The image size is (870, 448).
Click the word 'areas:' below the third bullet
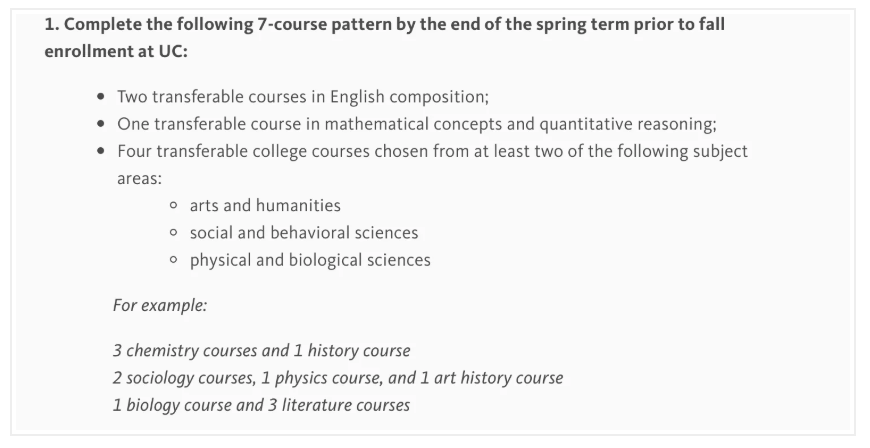[x=139, y=178]
